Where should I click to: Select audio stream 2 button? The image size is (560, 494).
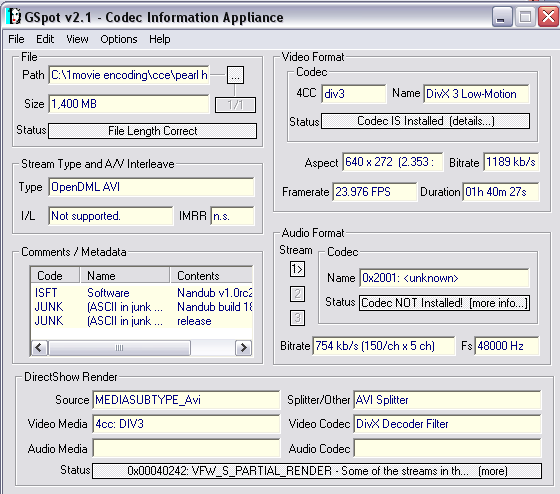[297, 294]
